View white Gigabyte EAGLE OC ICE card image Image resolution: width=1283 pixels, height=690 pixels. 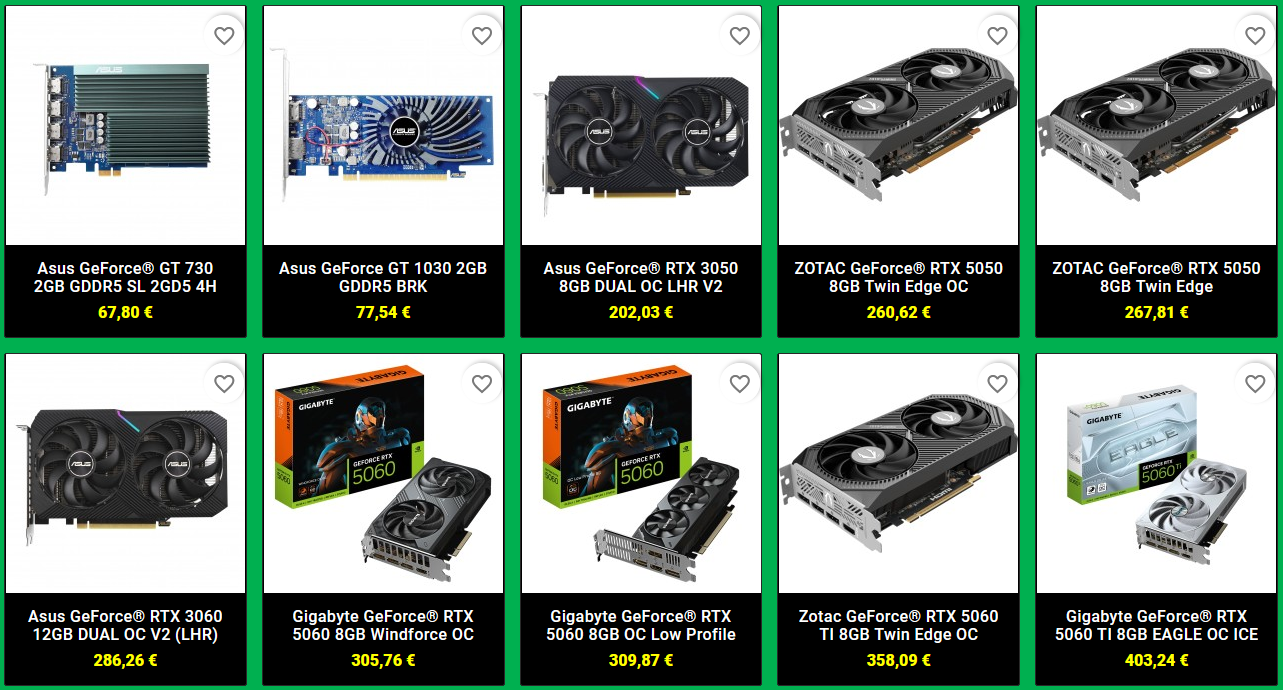point(1156,474)
